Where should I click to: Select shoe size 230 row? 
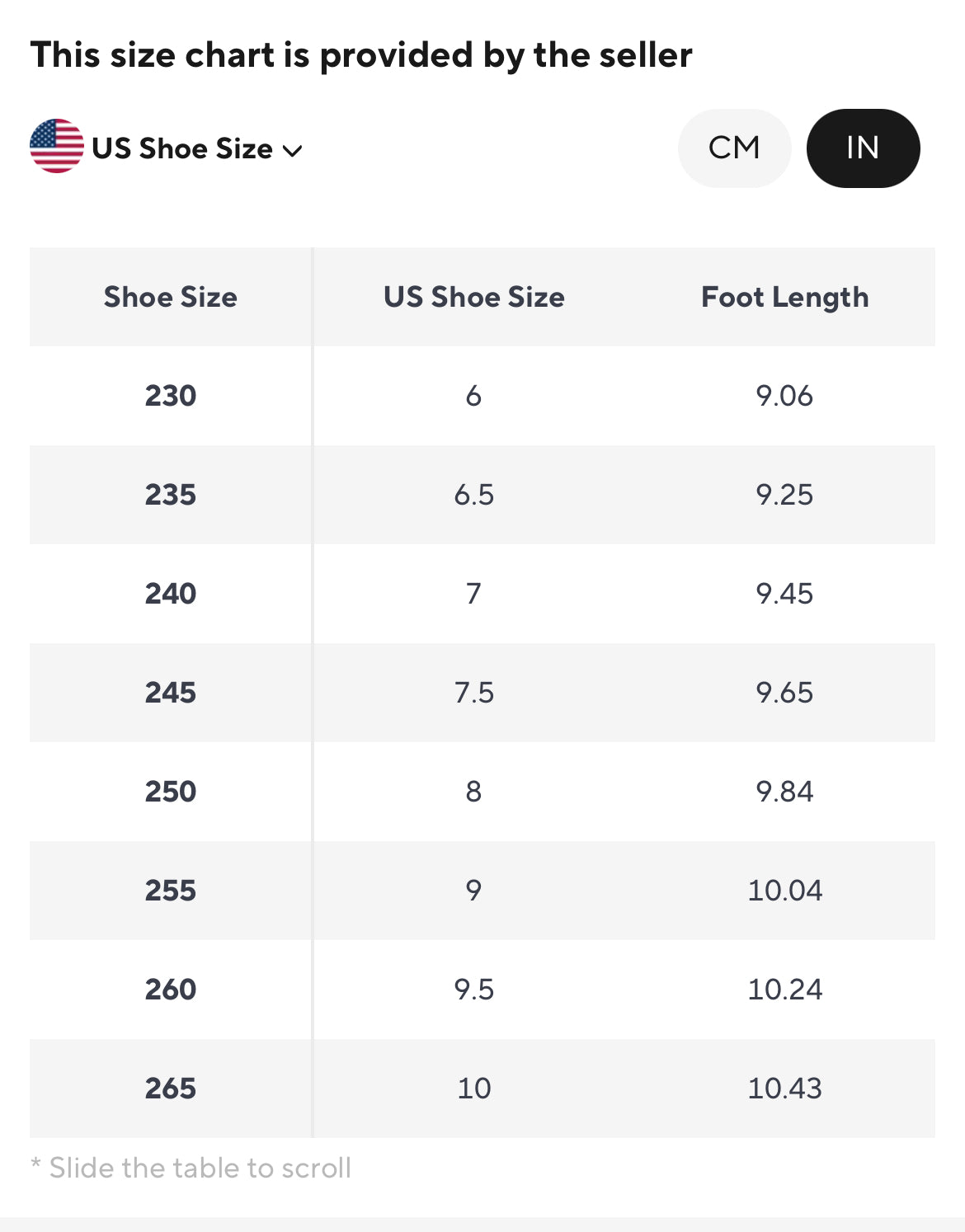click(x=171, y=396)
